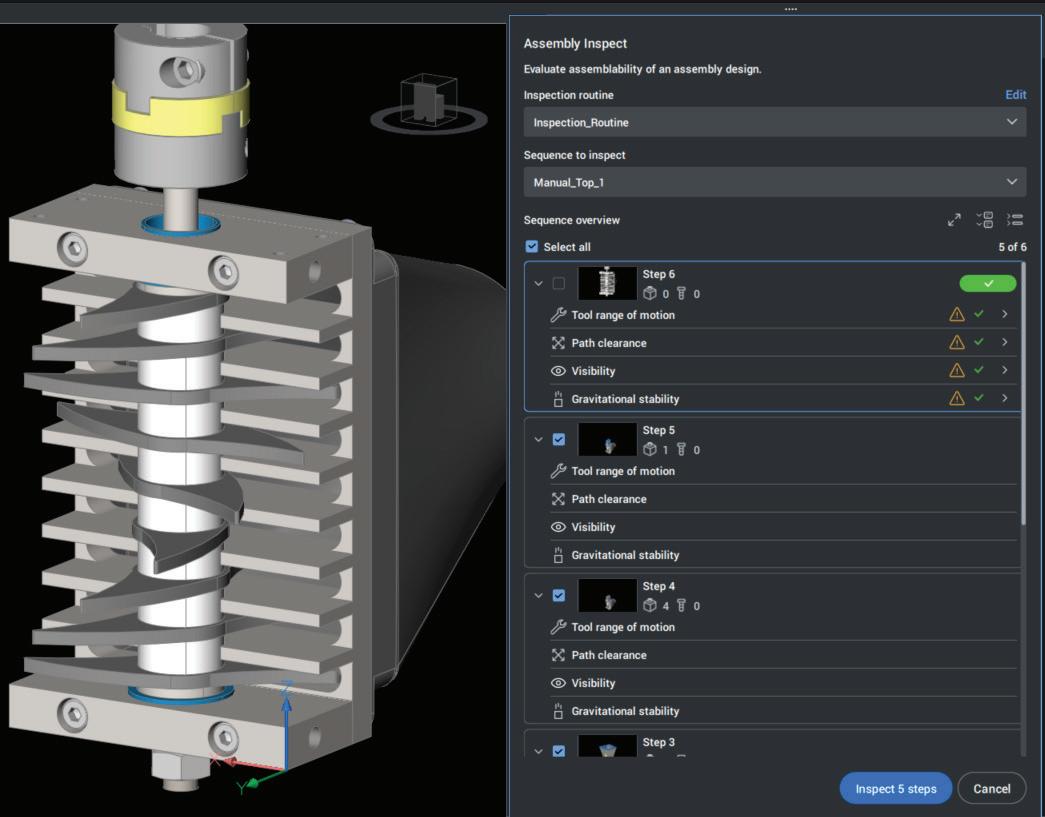Image resolution: width=1045 pixels, height=817 pixels.
Task: Collapse Step 5 with its chevron
Action: [538, 439]
